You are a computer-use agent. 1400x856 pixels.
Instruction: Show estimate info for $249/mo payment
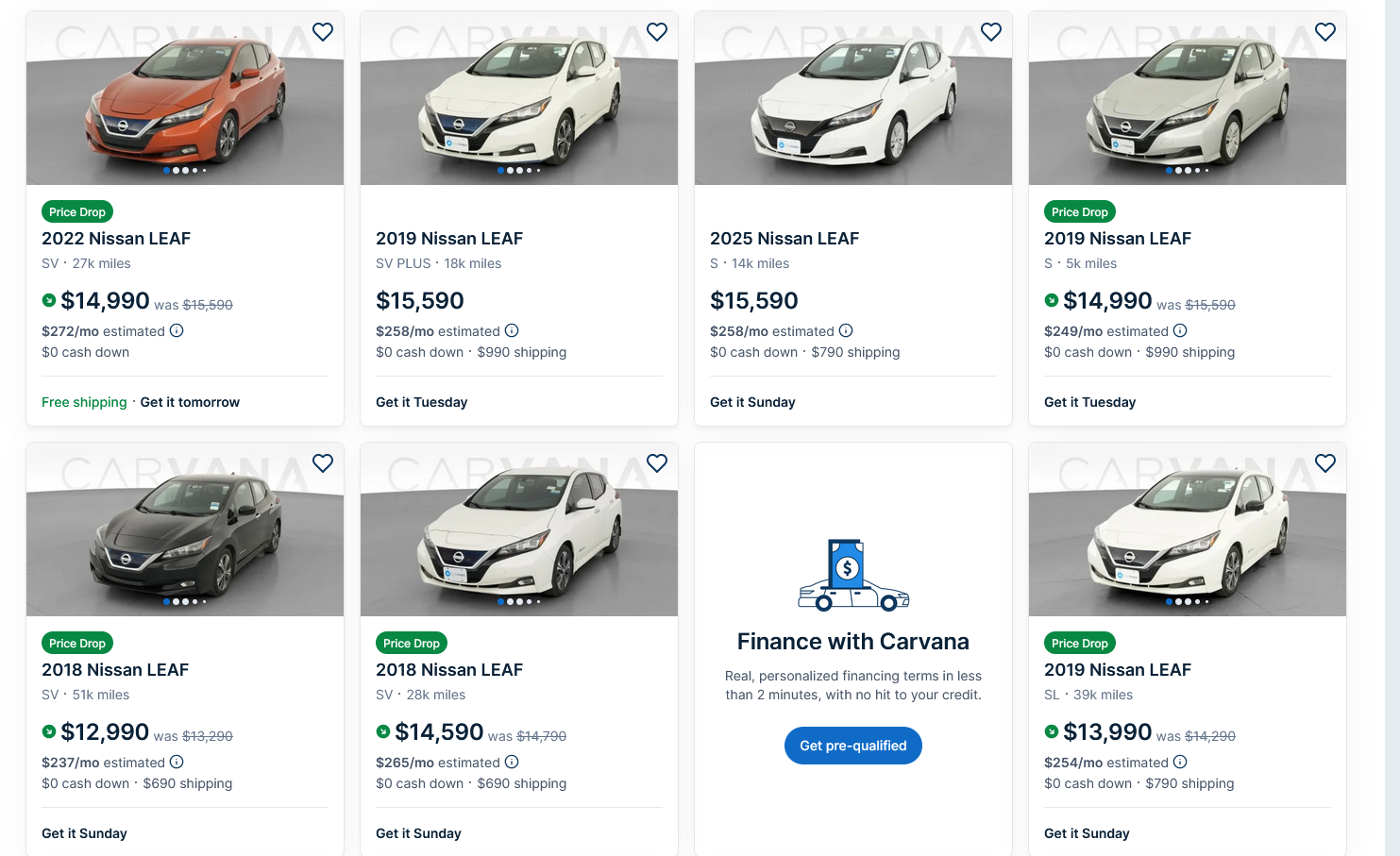[x=1180, y=331]
